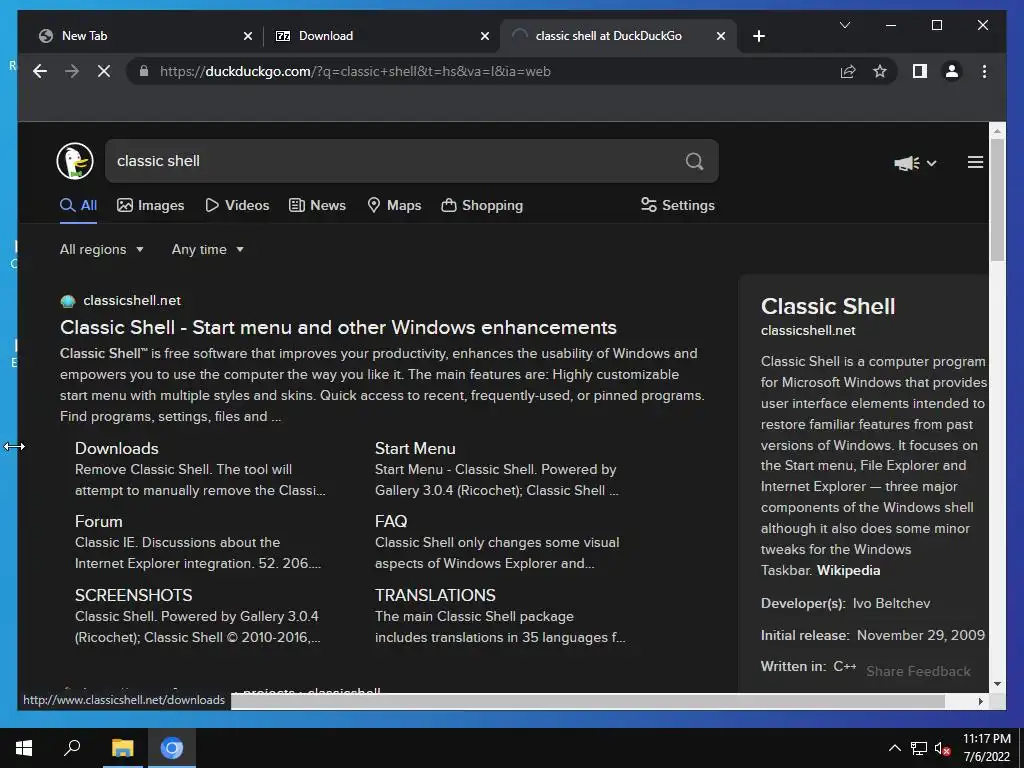Bookmark this page with the star icon
Image resolution: width=1024 pixels, height=768 pixels.
[880, 71]
